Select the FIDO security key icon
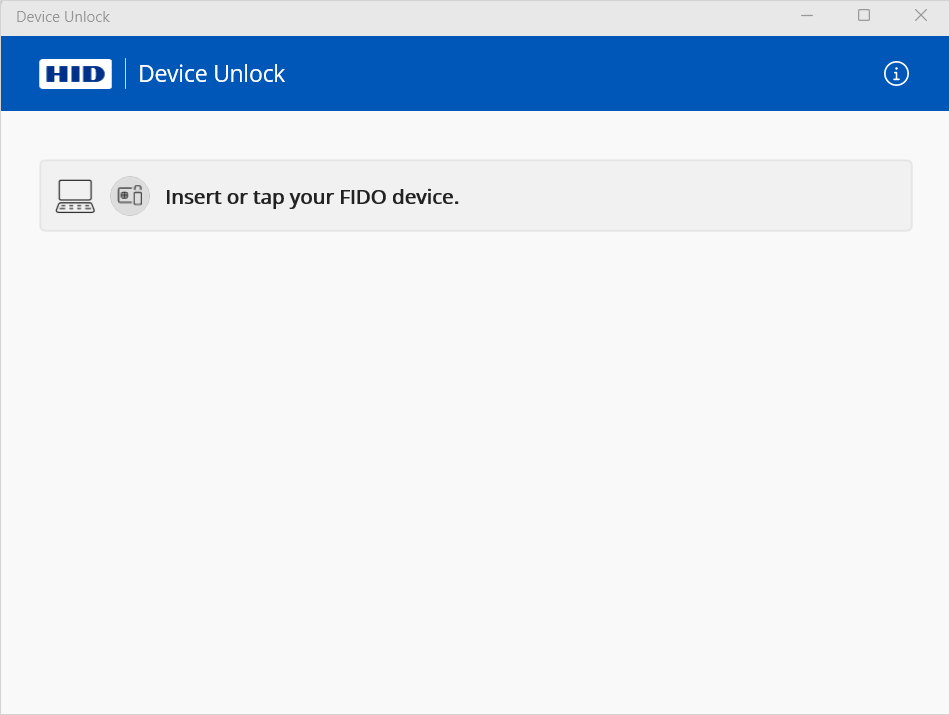Screen dimensions: 950x715 [x=130, y=196]
